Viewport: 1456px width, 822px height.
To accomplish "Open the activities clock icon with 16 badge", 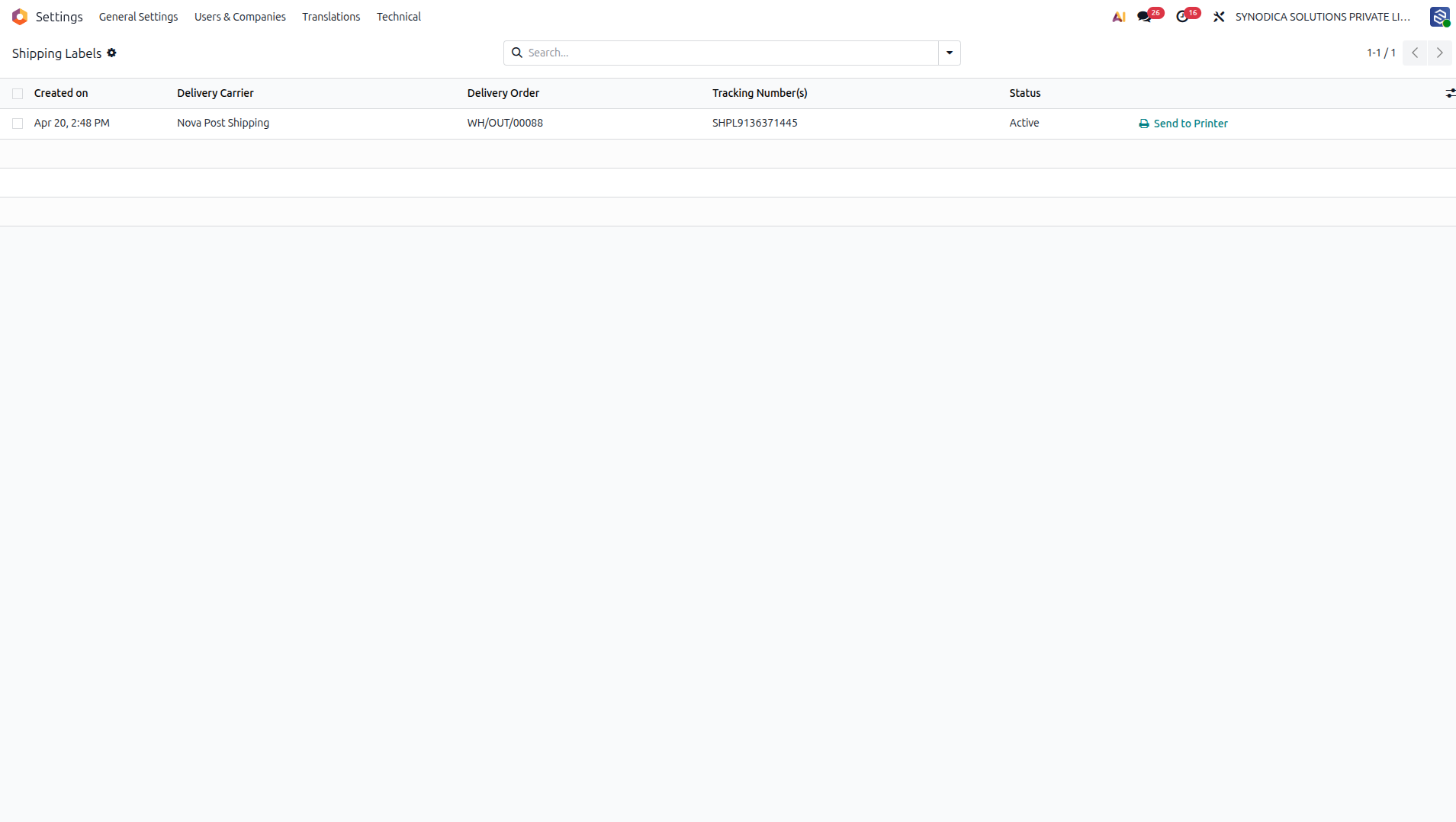I will (1183, 17).
